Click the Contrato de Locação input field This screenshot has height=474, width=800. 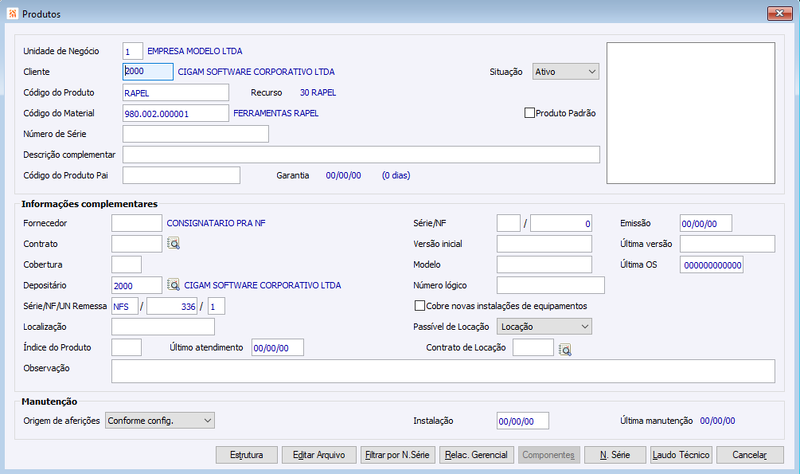click(x=533, y=347)
